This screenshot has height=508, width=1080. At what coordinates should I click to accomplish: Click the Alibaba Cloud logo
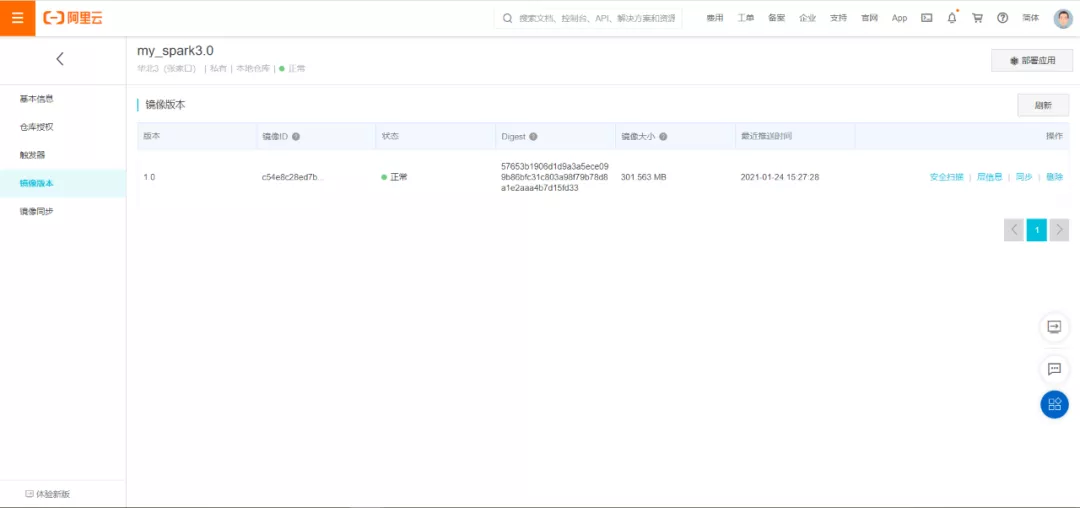tap(73, 18)
